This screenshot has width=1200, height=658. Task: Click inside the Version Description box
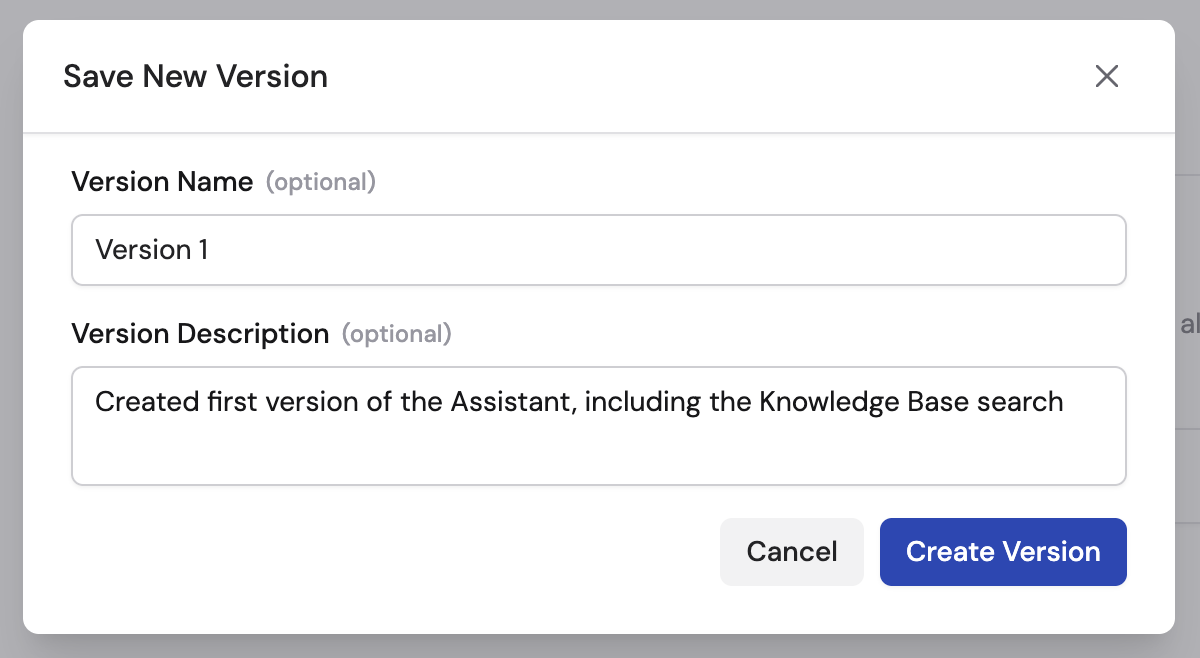tap(598, 426)
